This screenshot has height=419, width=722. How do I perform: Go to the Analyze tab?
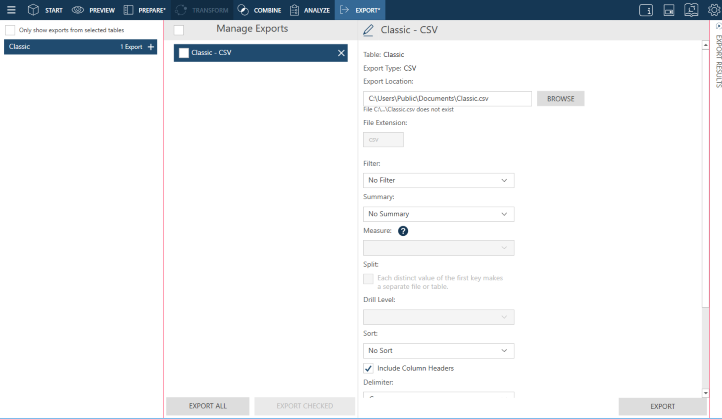pyautogui.click(x=309, y=10)
